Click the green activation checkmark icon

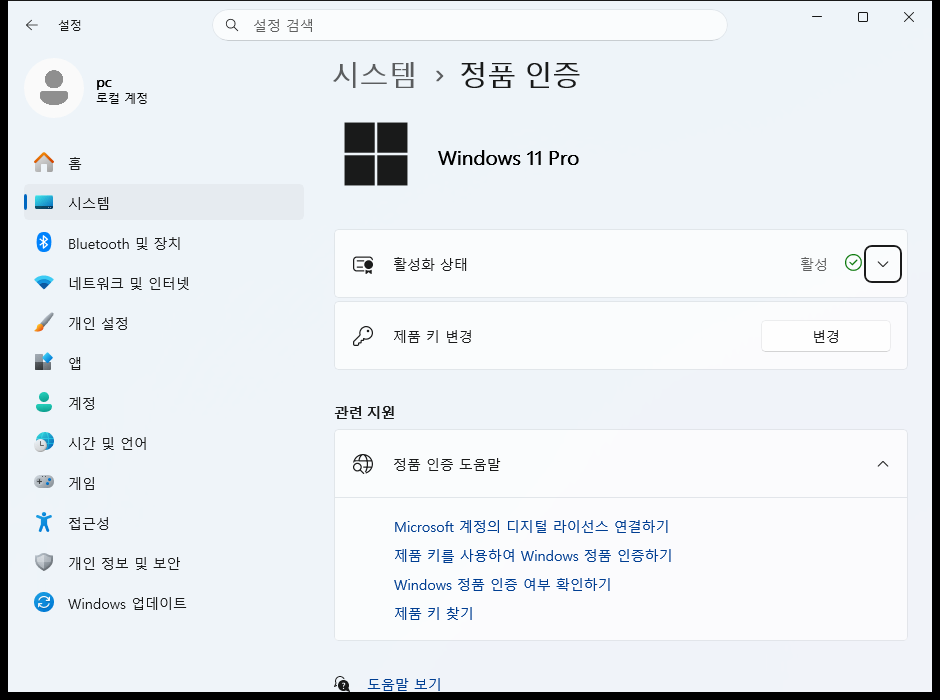[x=853, y=262]
